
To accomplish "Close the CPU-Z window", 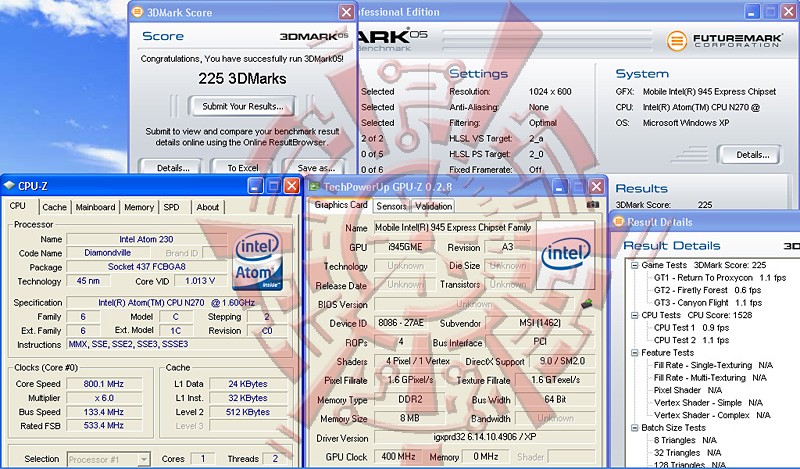I will (x=291, y=186).
